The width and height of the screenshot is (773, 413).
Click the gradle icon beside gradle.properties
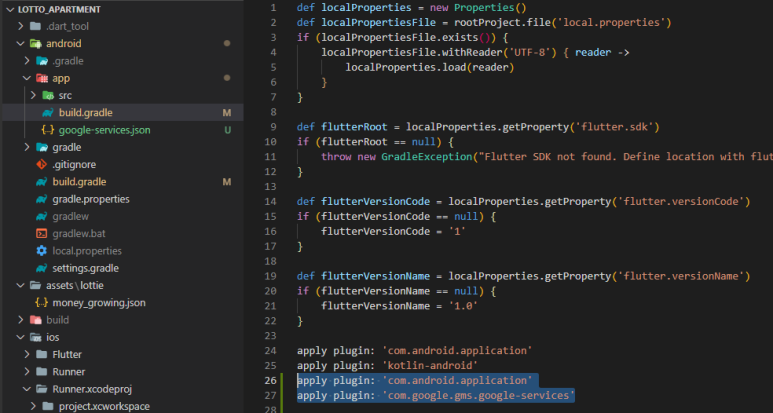[x=42, y=199]
